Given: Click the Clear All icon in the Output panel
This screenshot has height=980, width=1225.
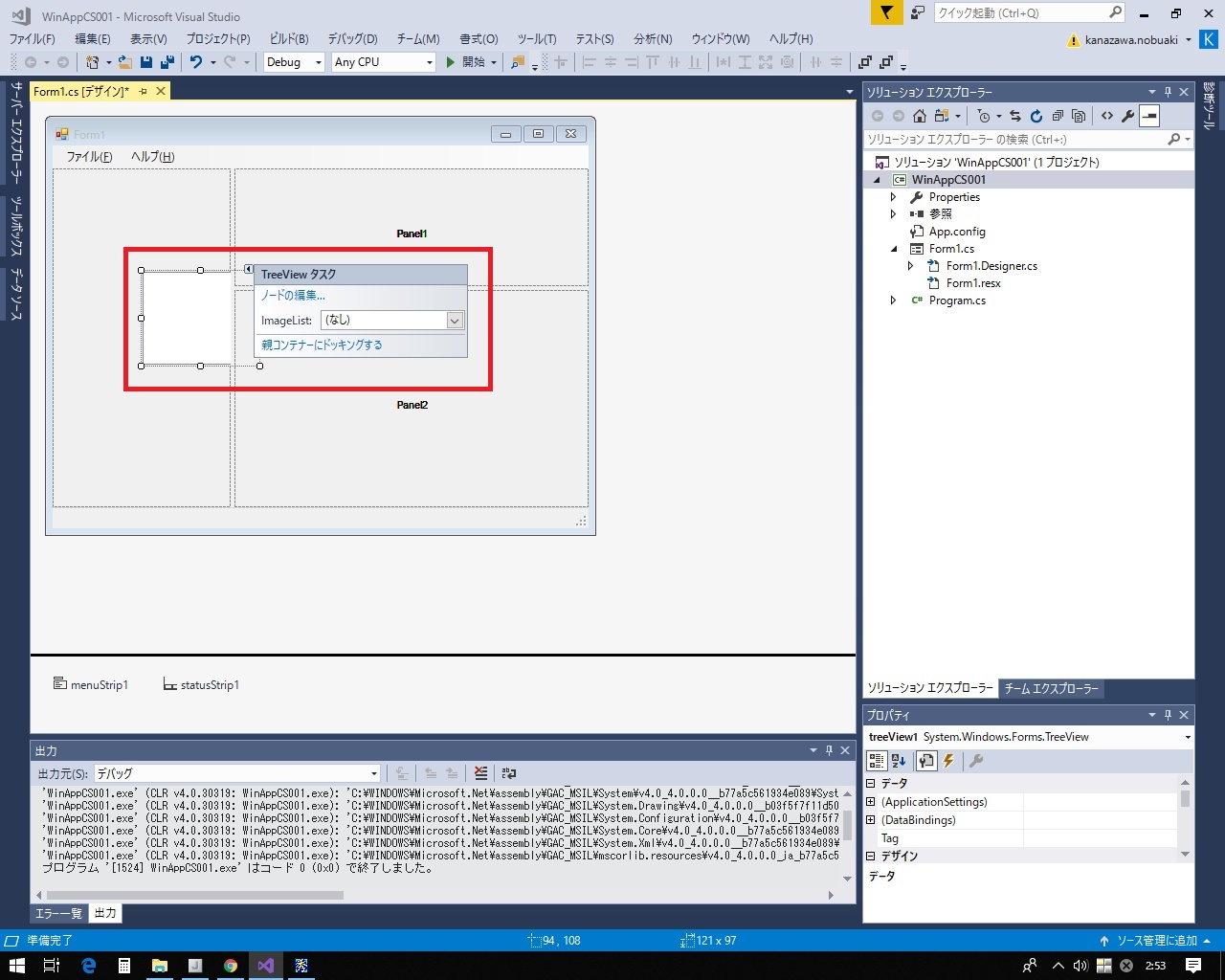Looking at the screenshot, I should tap(480, 773).
